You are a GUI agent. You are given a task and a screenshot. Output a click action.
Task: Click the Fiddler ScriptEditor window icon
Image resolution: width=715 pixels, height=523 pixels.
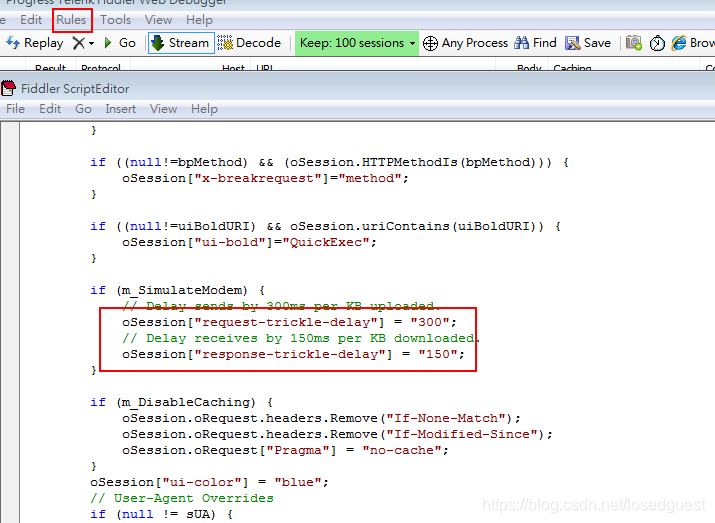[8, 88]
